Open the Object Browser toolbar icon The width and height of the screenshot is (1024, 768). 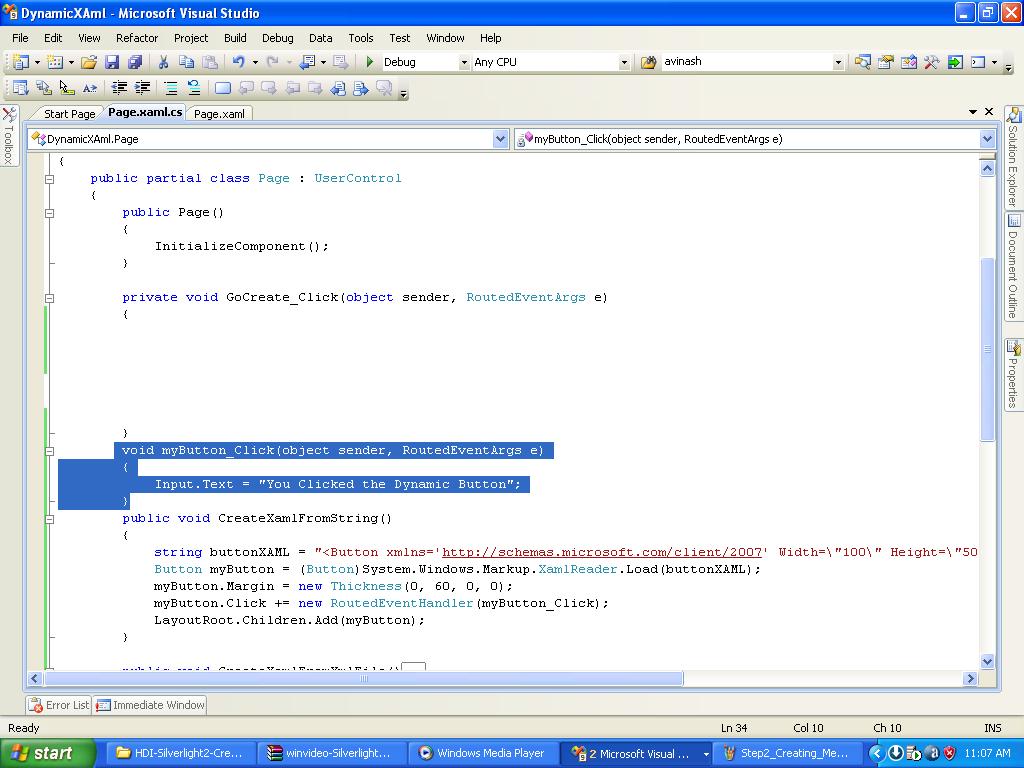click(908, 62)
